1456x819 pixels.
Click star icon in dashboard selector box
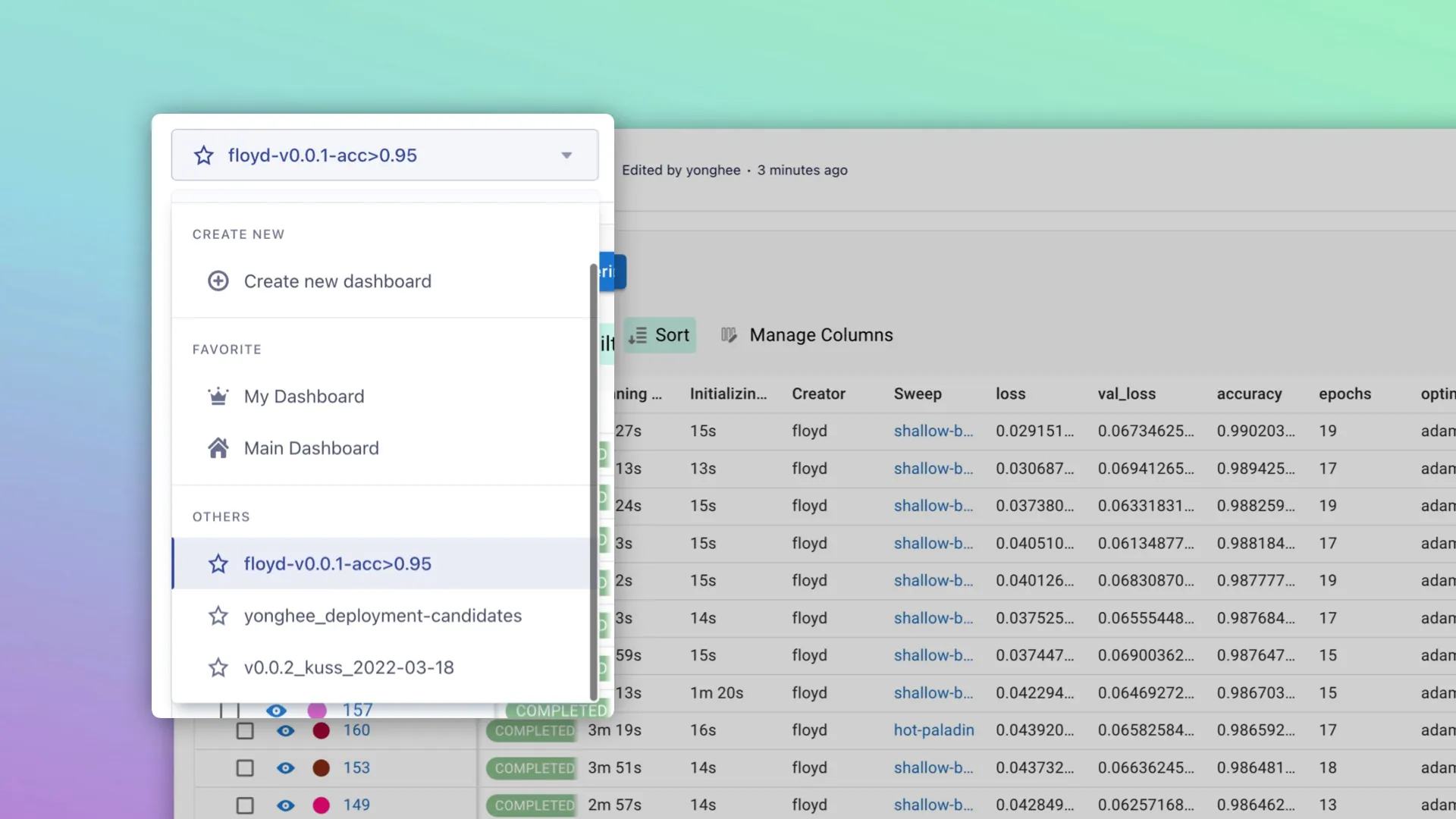[203, 155]
